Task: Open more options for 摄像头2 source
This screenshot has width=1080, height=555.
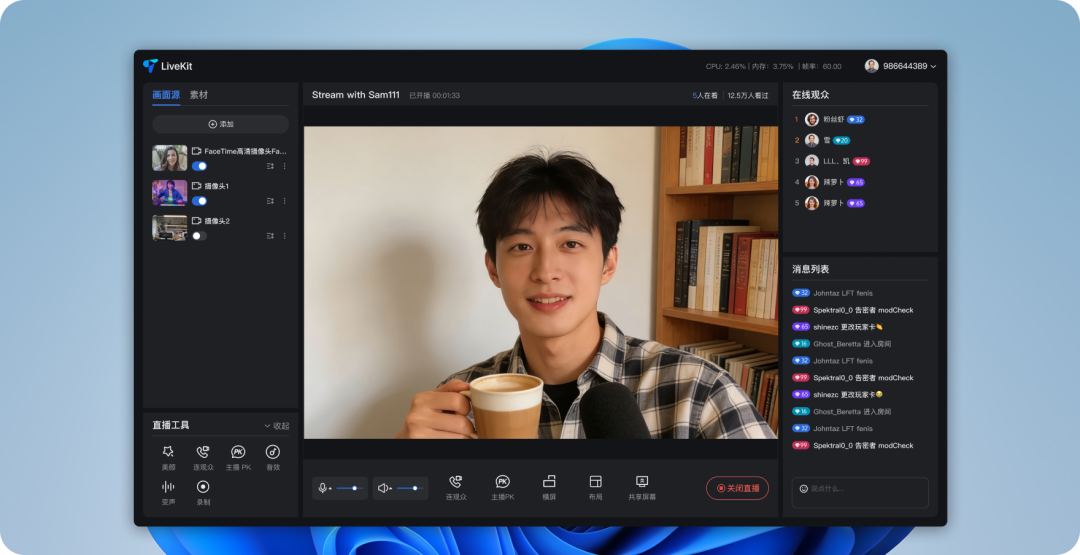Action: (284, 235)
